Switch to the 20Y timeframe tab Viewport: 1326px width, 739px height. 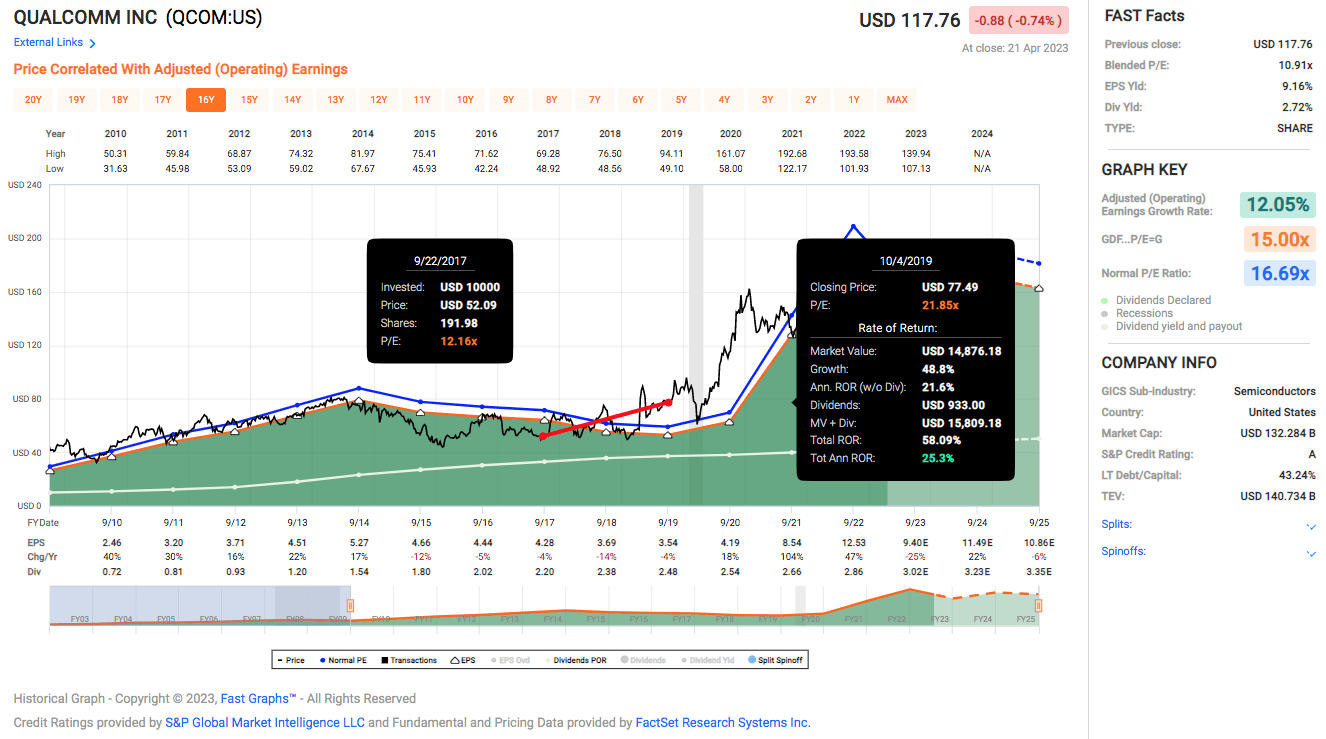pyautogui.click(x=35, y=100)
